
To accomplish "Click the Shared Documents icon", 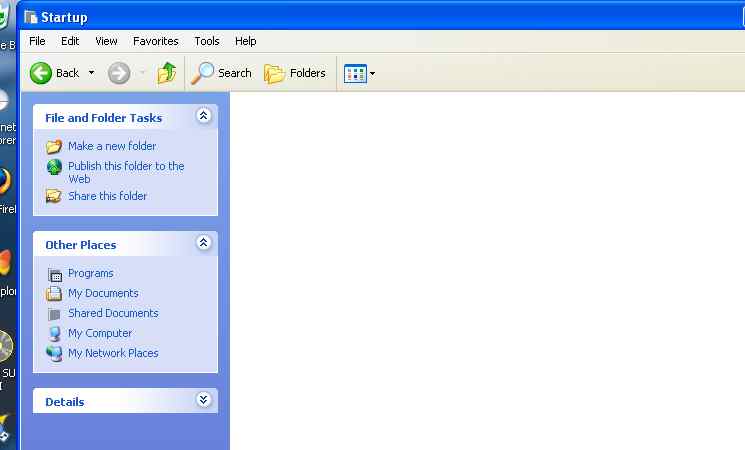I will pyautogui.click(x=54, y=314).
